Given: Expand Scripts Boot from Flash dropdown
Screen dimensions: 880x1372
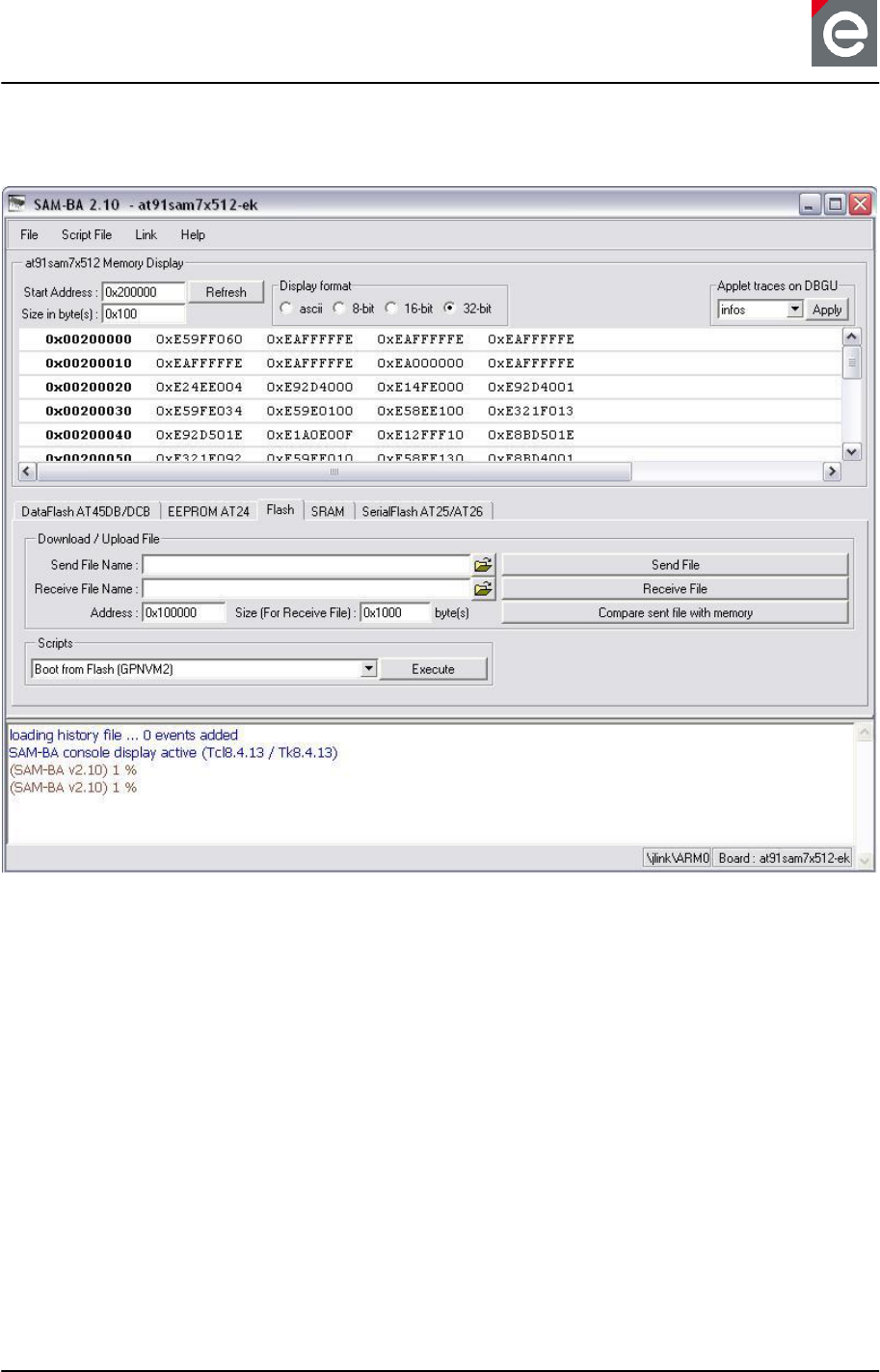Looking at the screenshot, I should 368,669.
